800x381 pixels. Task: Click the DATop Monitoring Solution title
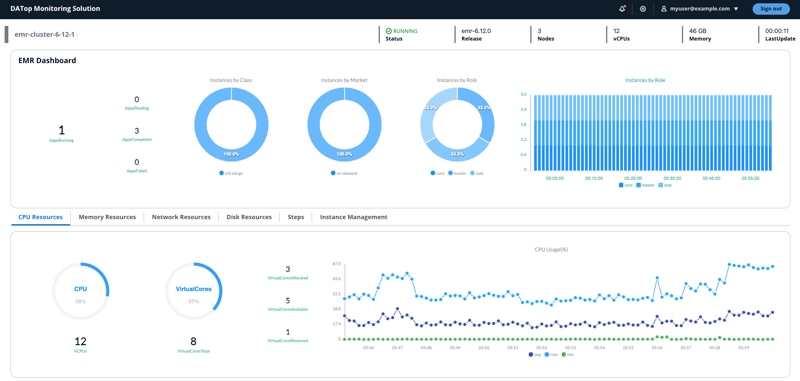tap(55, 9)
